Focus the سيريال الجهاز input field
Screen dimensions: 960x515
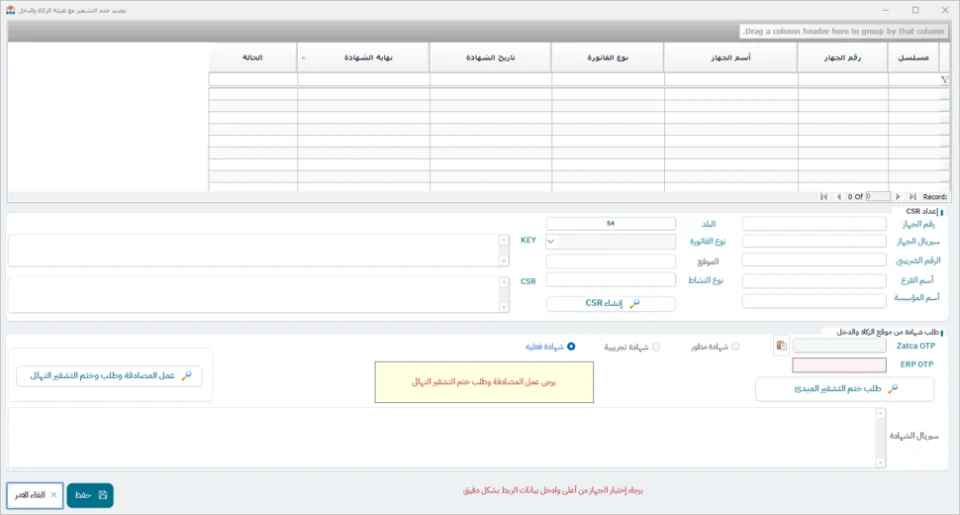[x=814, y=241]
